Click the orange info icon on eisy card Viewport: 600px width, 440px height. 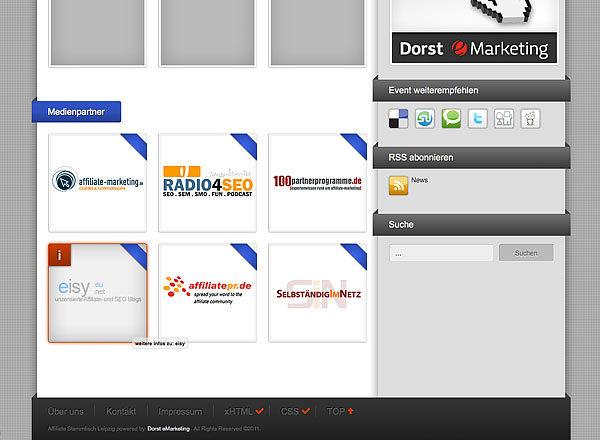pos(59,255)
